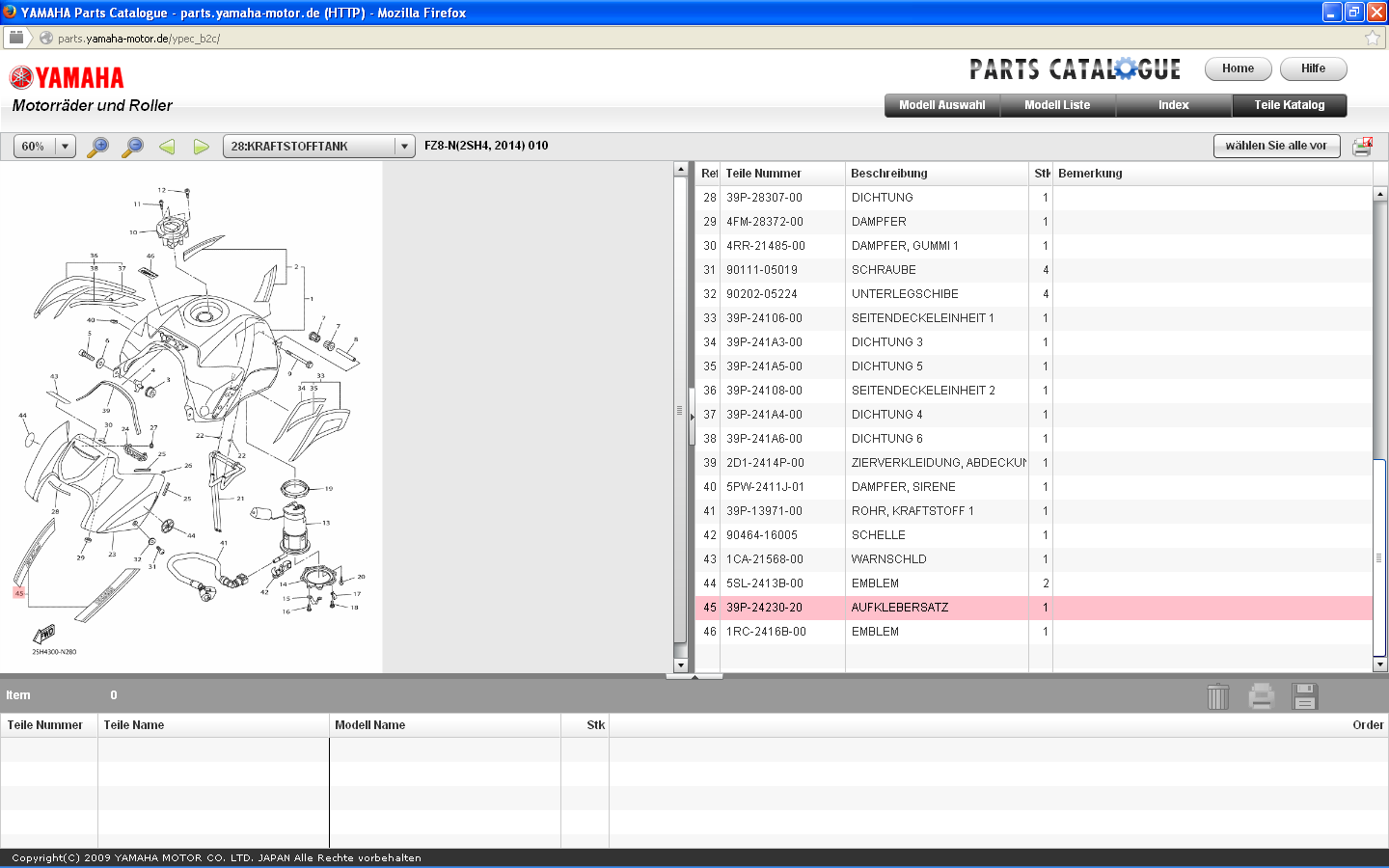Click the wählen Sie alle vor button
Screen dimensions: 1389x868
tap(1276, 146)
